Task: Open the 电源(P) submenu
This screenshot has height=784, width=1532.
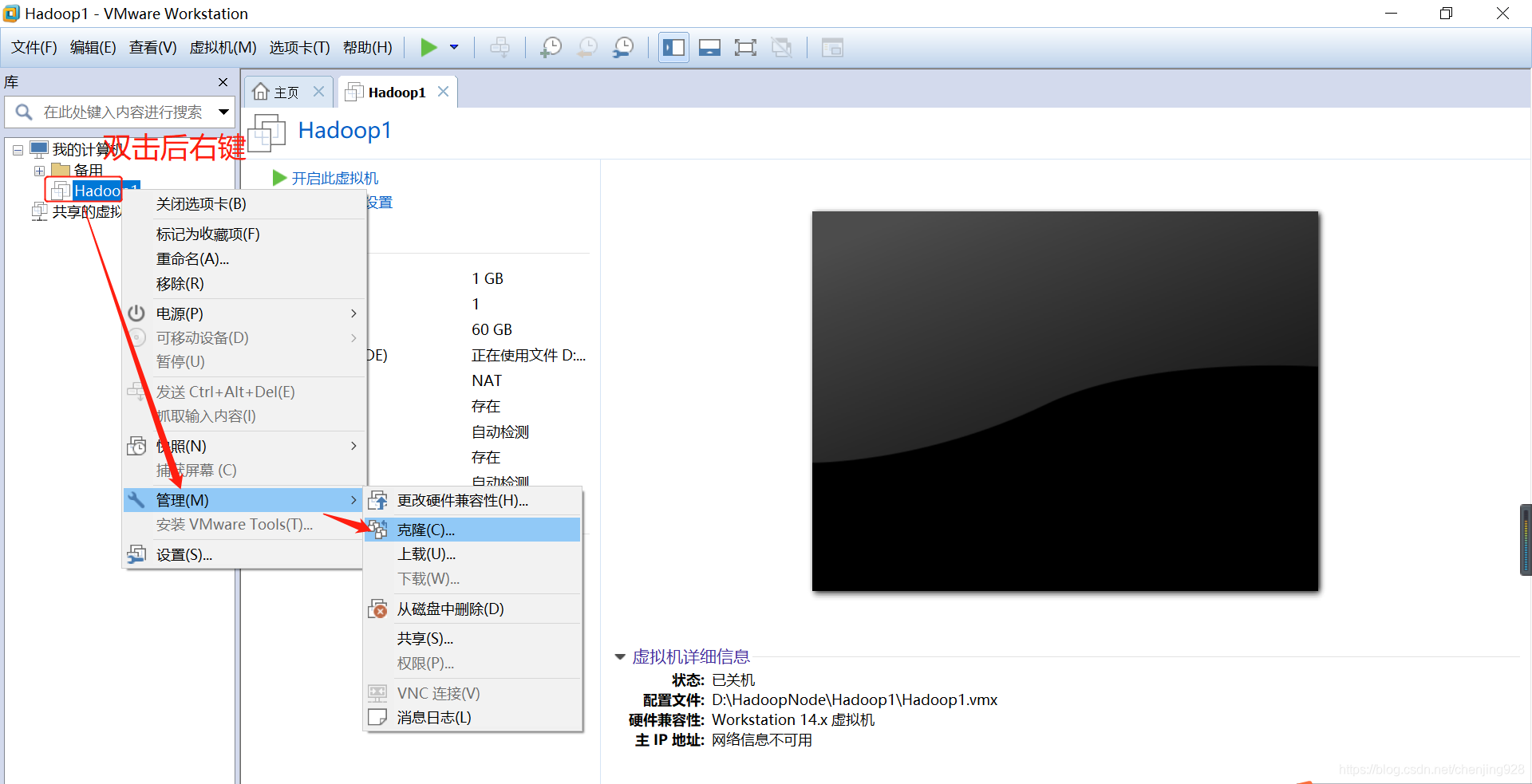Action: 244,314
